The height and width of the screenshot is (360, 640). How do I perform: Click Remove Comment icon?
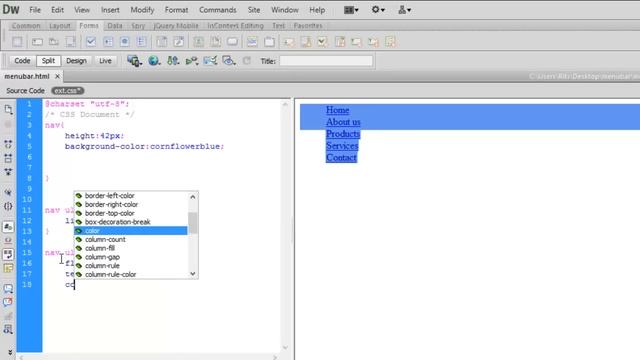point(8,302)
